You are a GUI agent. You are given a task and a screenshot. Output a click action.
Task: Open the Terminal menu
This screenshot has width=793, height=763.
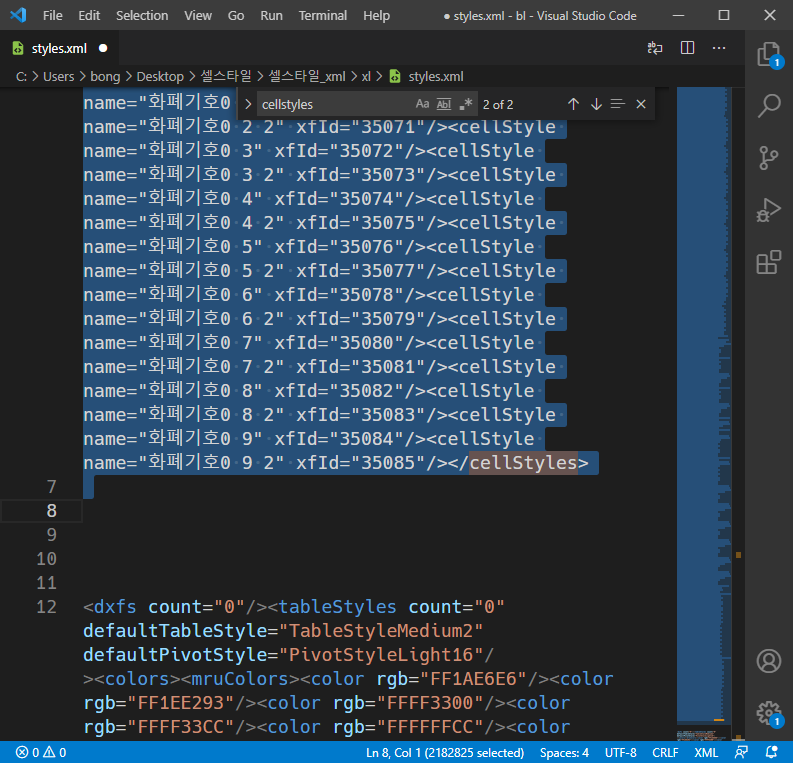tap(323, 16)
